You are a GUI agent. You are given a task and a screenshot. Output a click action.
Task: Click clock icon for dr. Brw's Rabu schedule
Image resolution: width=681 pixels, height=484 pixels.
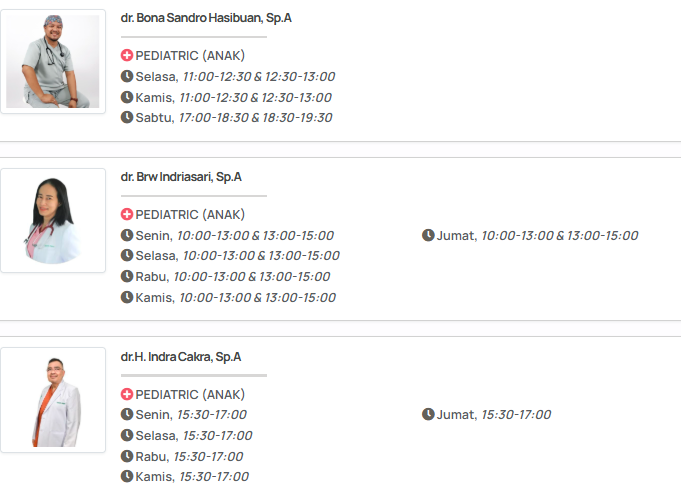point(127,277)
